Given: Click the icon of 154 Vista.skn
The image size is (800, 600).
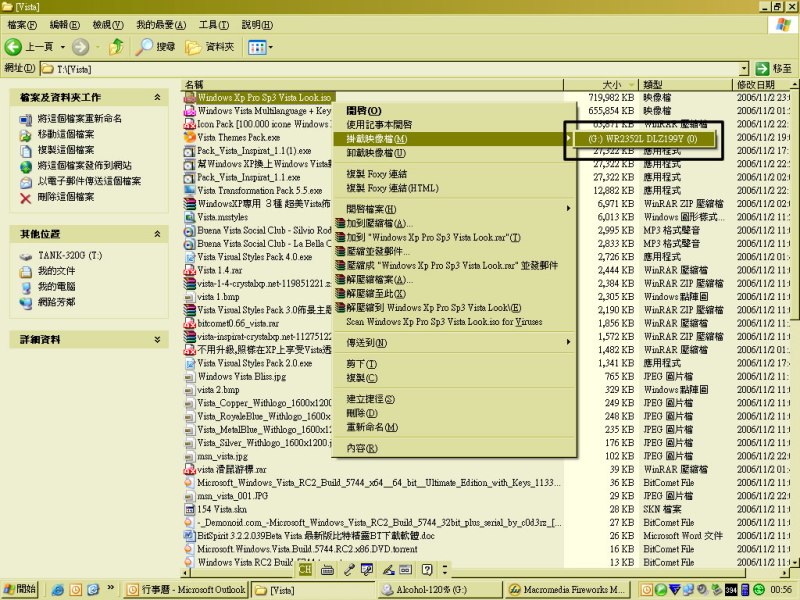Looking at the screenshot, I should pyautogui.click(x=190, y=509).
